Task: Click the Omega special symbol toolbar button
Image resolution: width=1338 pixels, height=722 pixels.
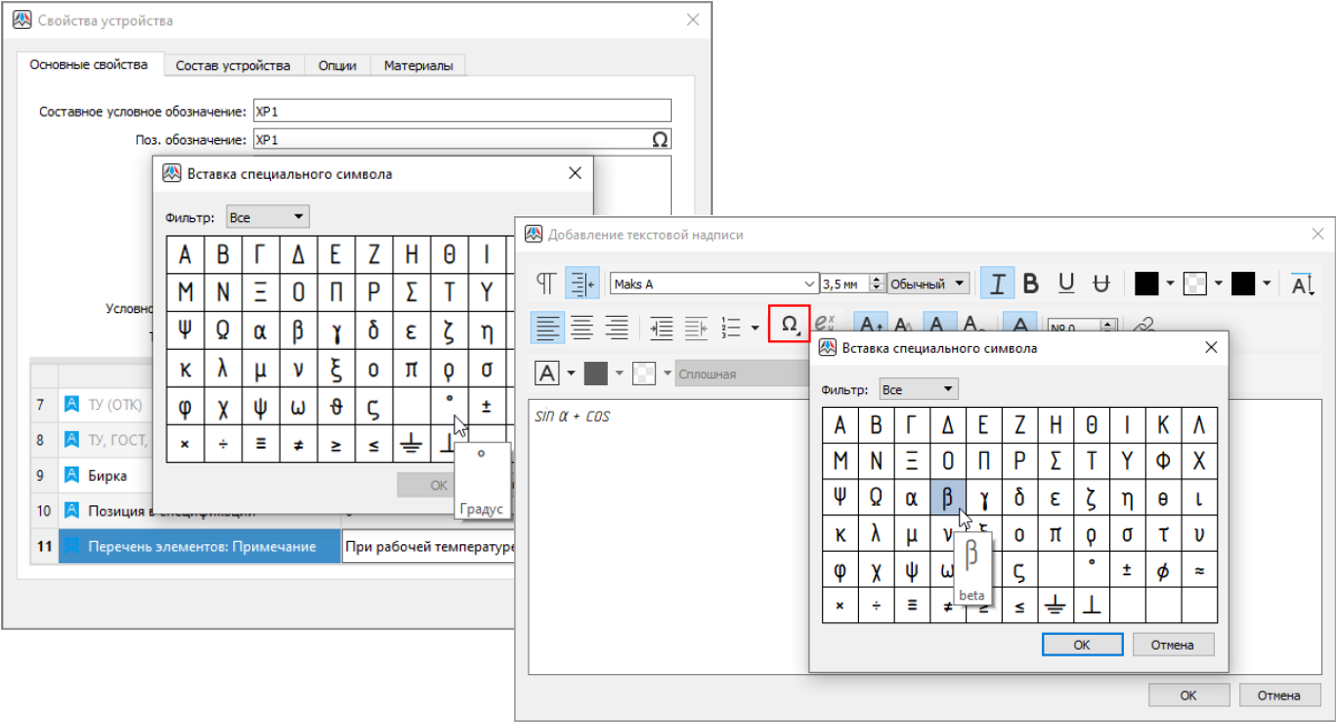Action: pyautogui.click(x=789, y=325)
